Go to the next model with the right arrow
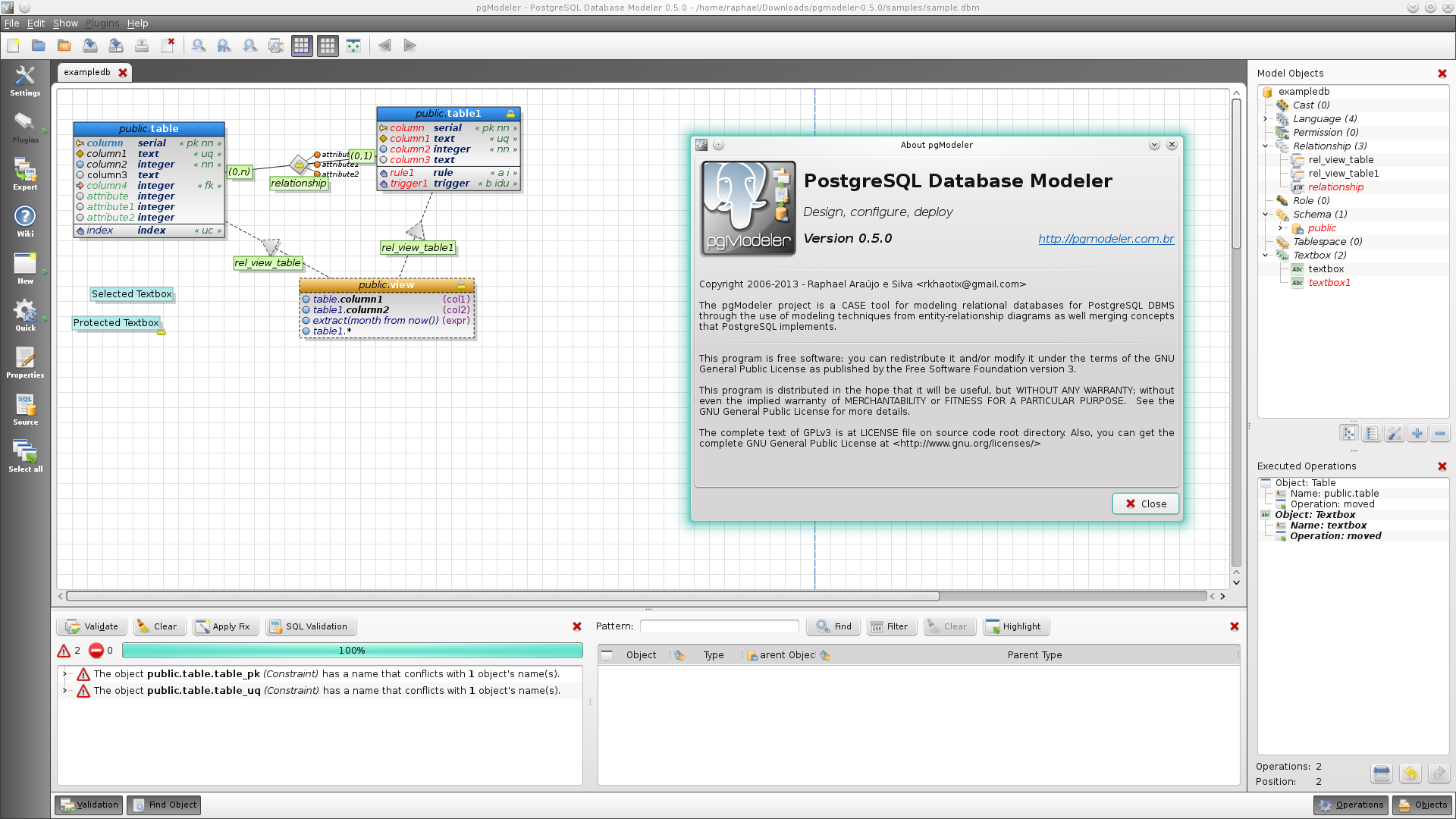The height and width of the screenshot is (819, 1456). pos(410,45)
